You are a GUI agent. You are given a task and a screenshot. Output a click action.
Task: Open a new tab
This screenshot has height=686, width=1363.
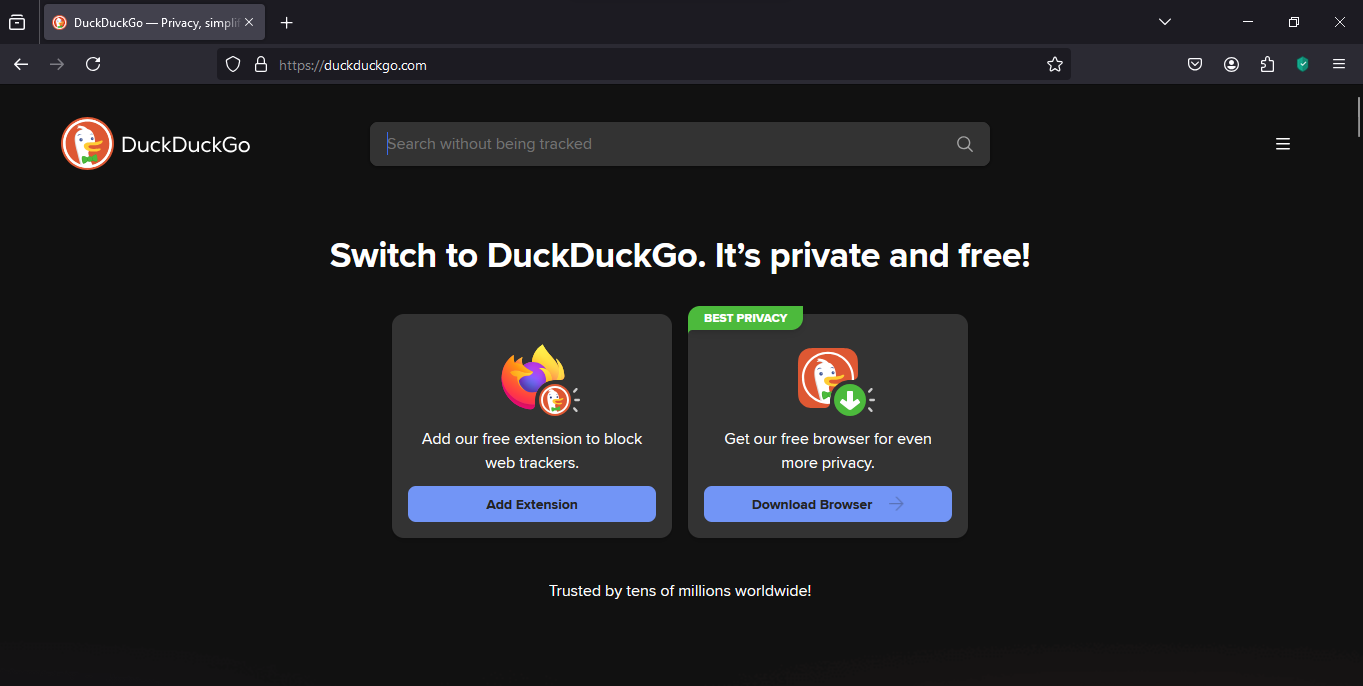pos(287,22)
